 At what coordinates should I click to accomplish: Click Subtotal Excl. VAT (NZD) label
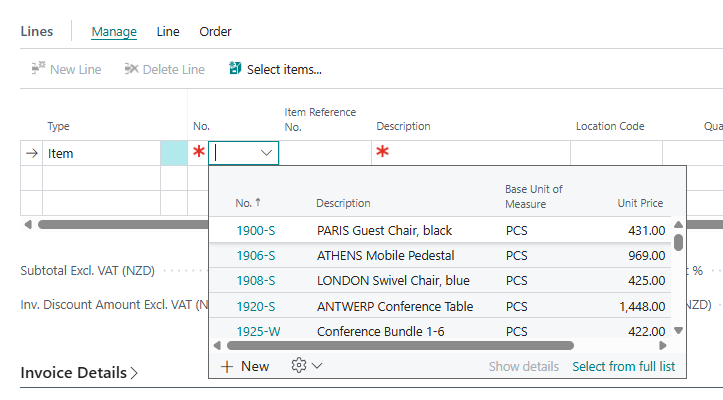tap(88, 270)
